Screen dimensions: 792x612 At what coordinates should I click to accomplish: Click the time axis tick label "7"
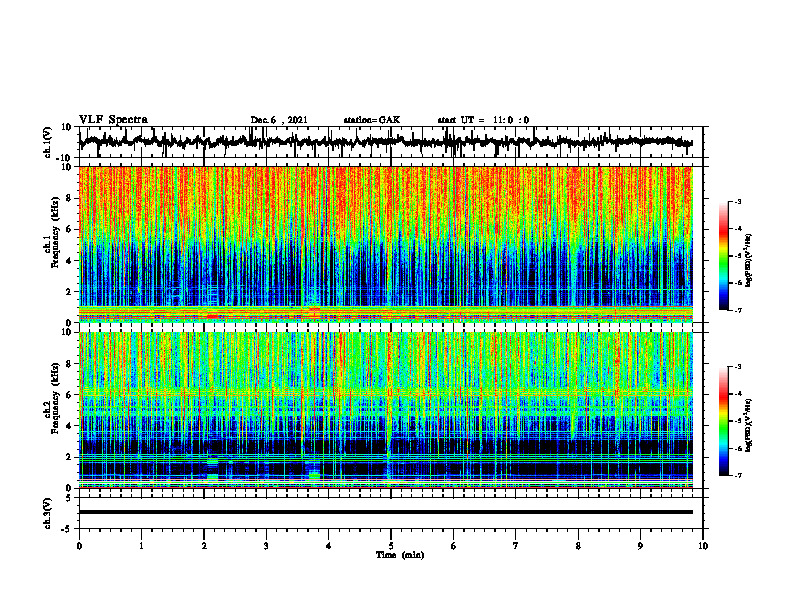(x=516, y=546)
